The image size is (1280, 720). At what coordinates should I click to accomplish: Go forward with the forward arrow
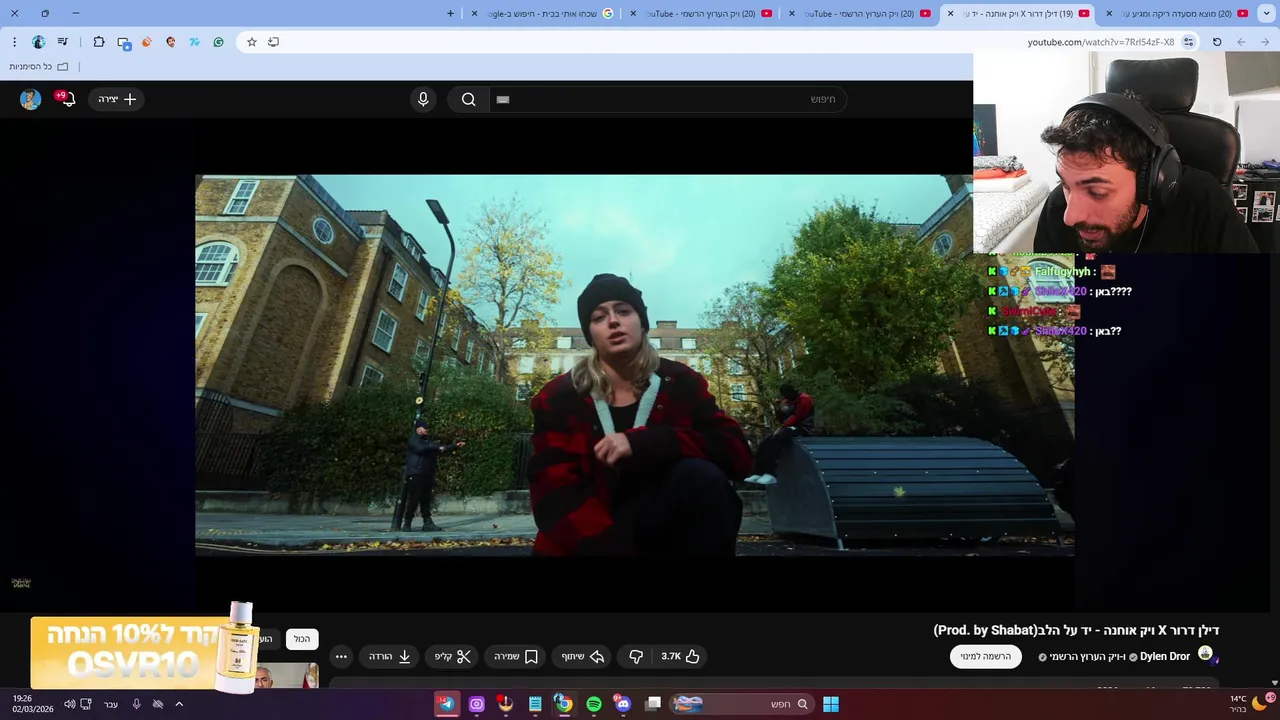1265,42
